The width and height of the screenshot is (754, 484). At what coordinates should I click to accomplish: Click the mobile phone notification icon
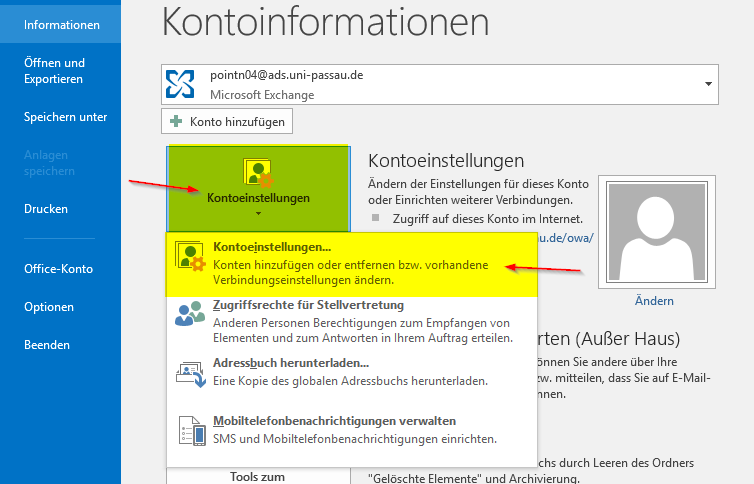192,431
